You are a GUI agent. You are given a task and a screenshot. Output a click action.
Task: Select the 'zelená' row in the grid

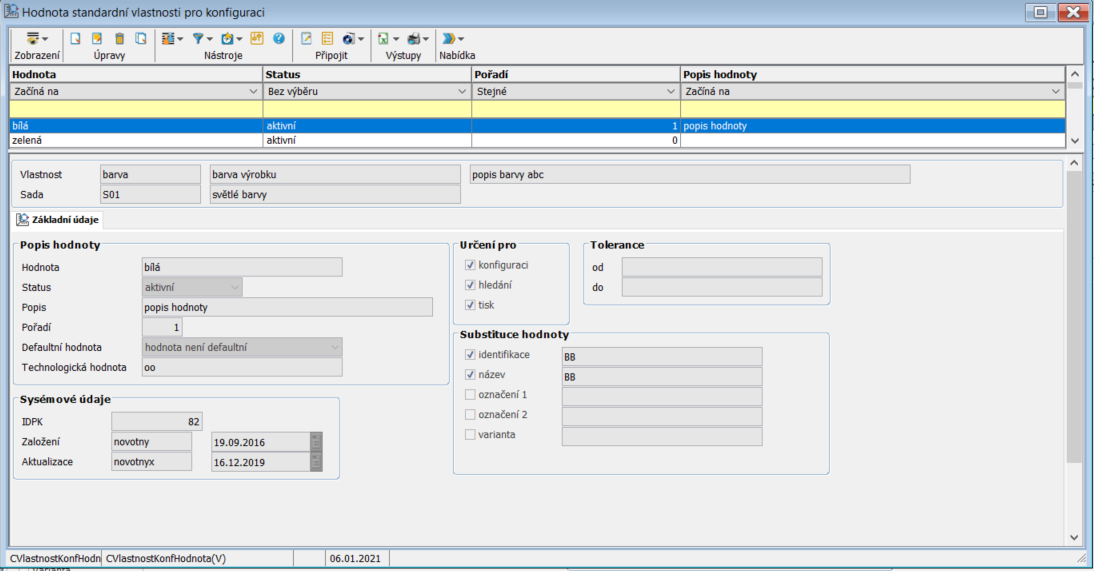tap(135, 141)
